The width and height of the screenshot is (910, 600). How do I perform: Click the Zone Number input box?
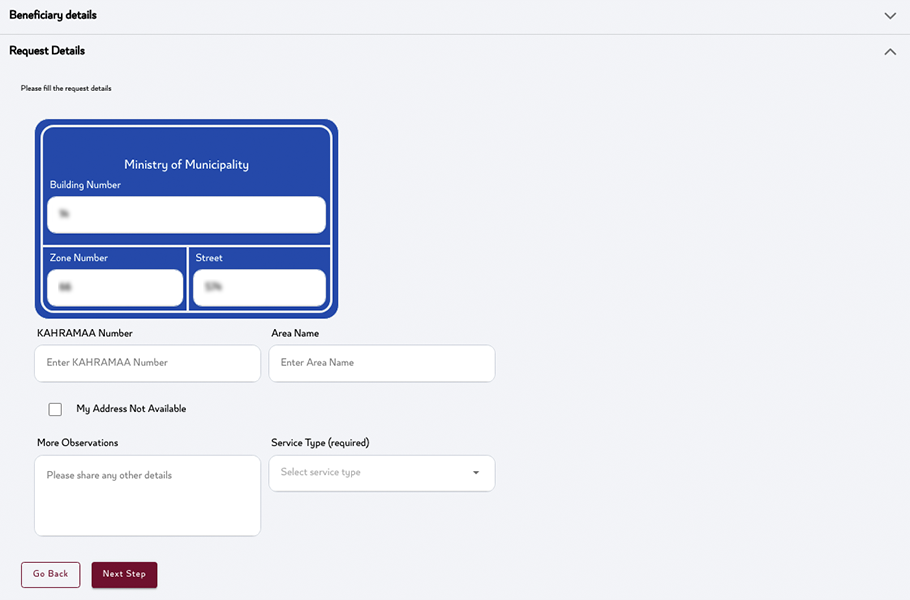[115, 287]
